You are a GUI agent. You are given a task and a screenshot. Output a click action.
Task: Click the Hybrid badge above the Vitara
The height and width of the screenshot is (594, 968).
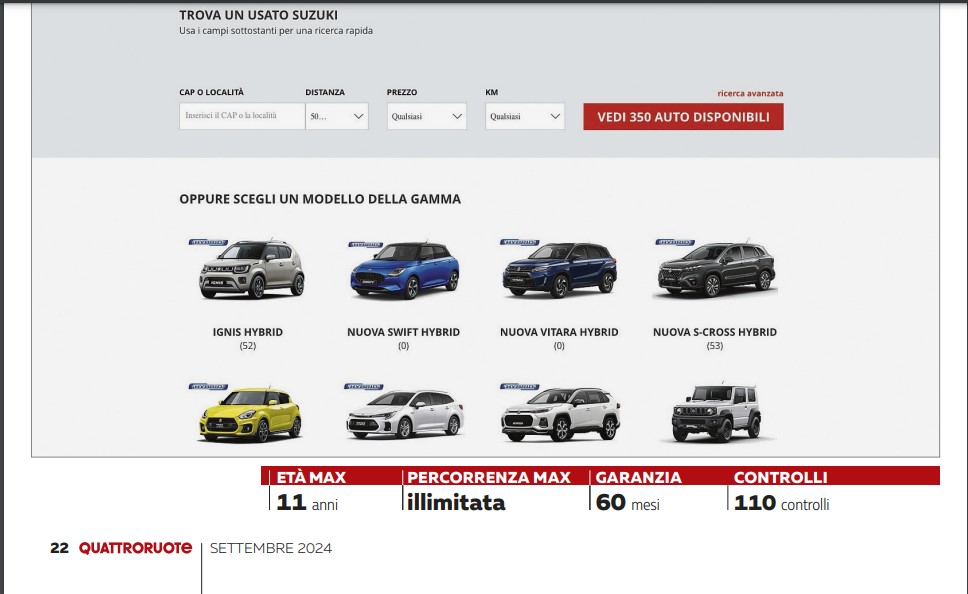click(519, 242)
